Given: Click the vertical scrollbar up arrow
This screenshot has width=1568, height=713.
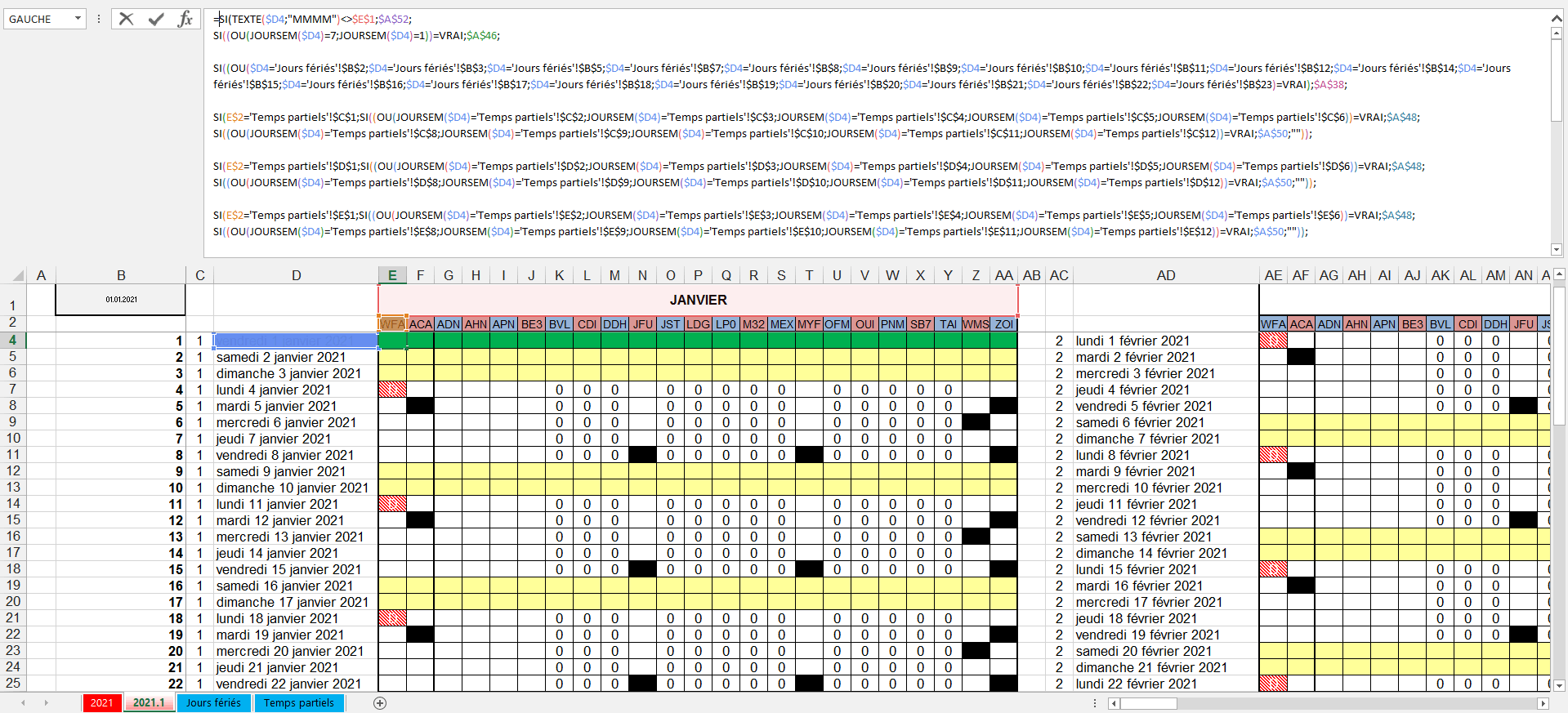Looking at the screenshot, I should (1559, 274).
